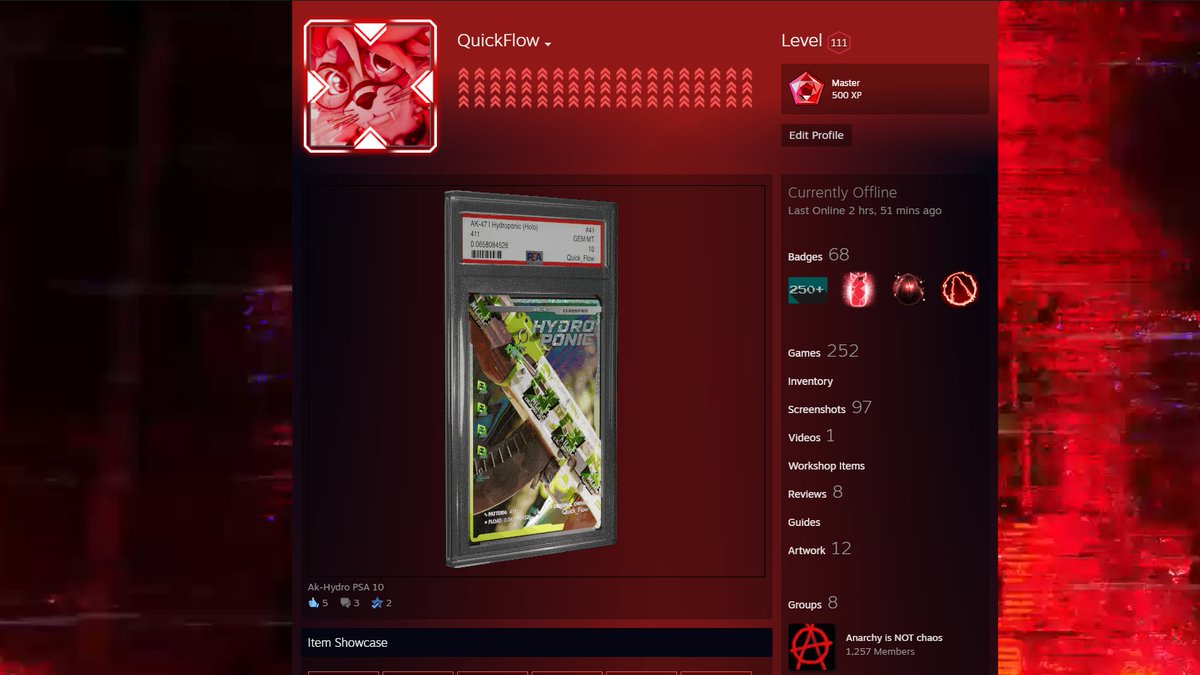
Task: Click the Currently Offline status text
Action: 842,192
